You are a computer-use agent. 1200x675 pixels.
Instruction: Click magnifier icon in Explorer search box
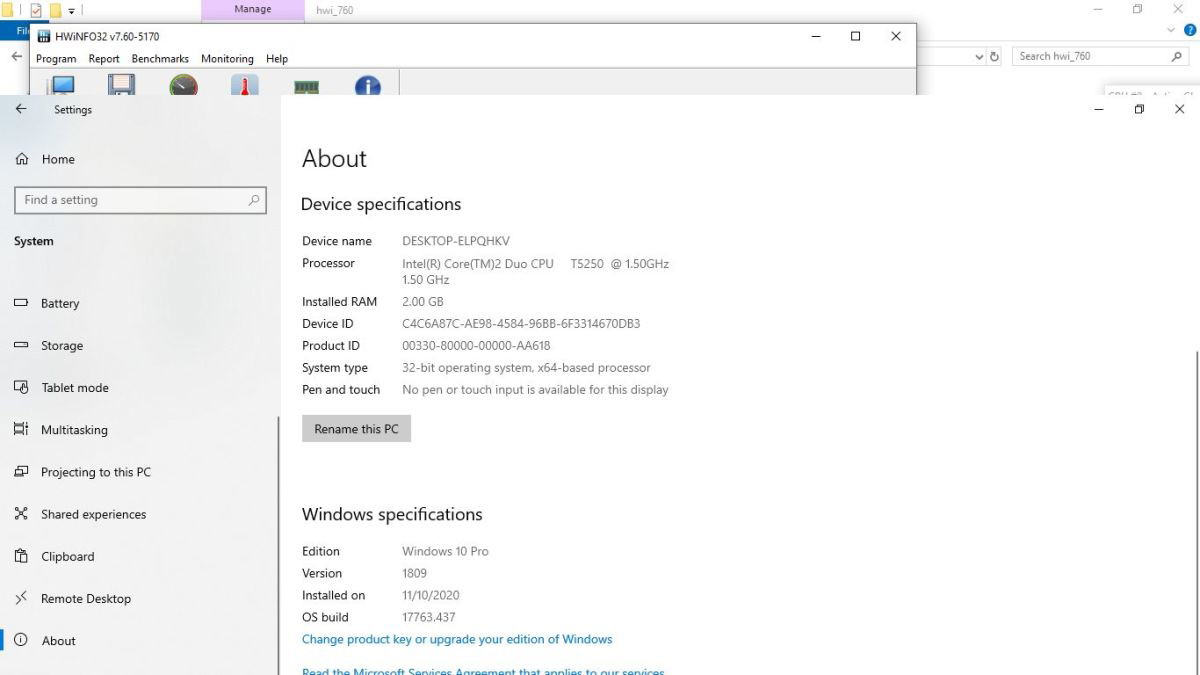(x=1177, y=57)
